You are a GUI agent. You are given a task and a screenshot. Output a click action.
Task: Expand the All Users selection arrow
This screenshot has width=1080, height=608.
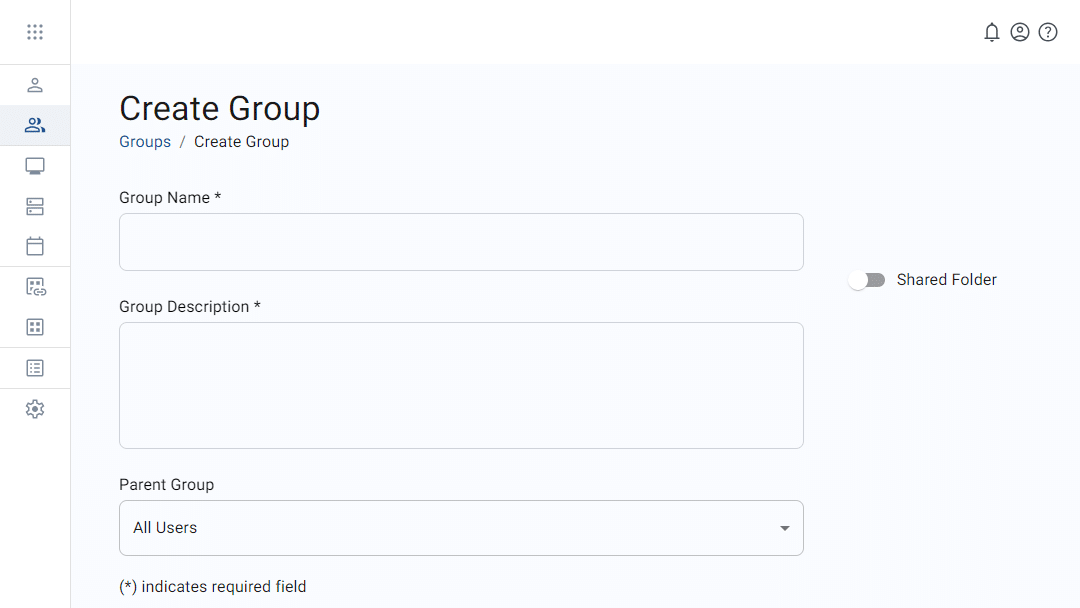click(x=784, y=528)
